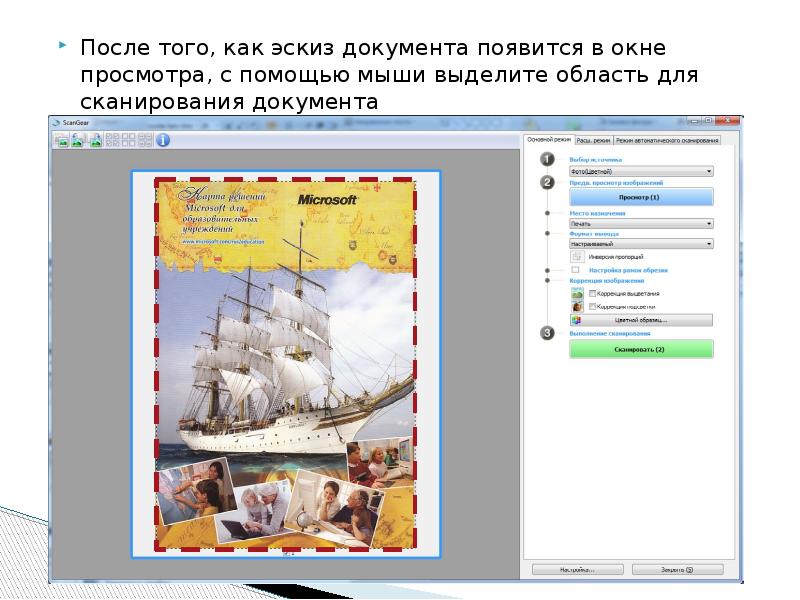Click the Настройка рамок обрезки label

tap(628, 270)
